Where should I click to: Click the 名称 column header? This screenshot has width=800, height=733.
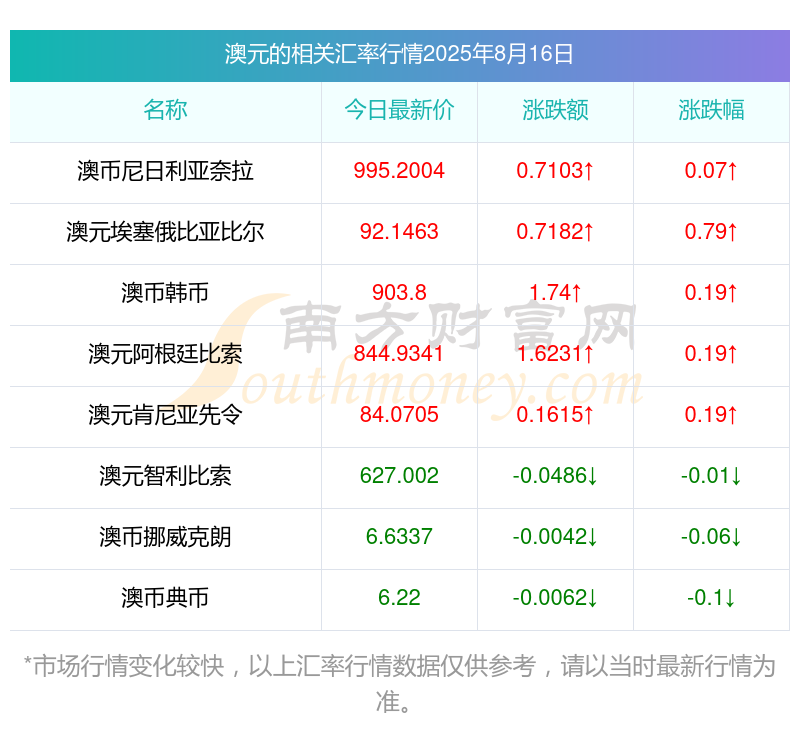(x=165, y=110)
